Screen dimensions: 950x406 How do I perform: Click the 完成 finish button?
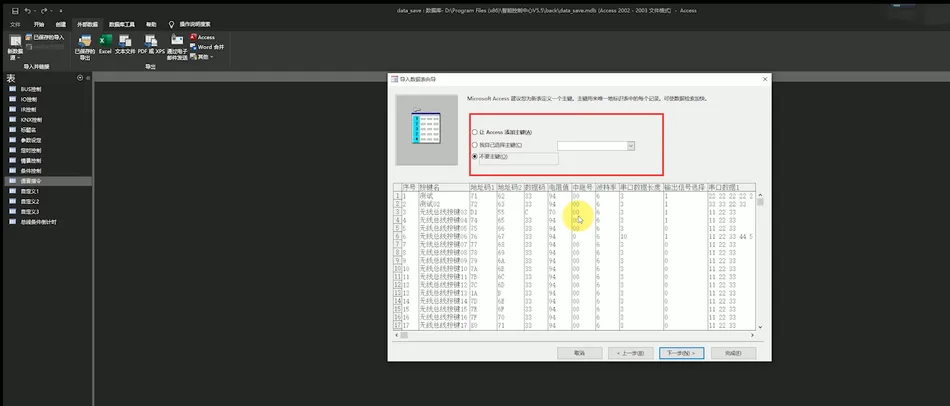tap(733, 353)
